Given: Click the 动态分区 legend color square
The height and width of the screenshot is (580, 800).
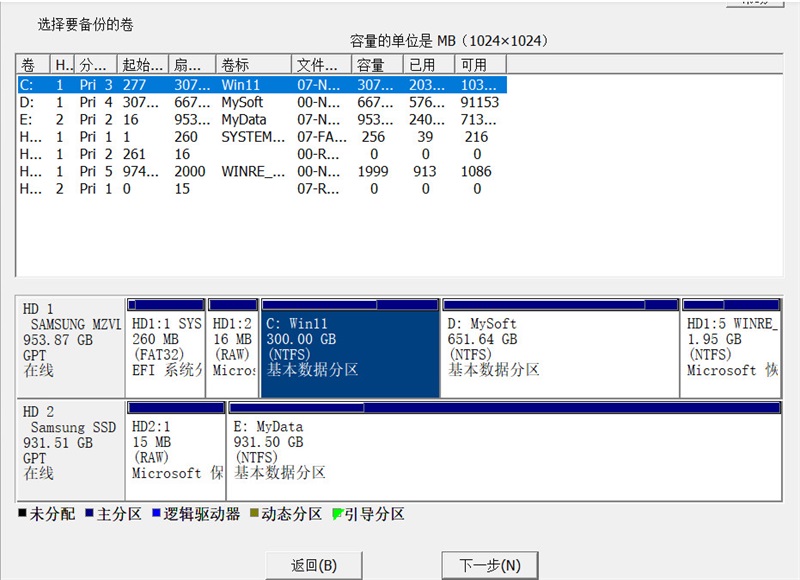Looking at the screenshot, I should (x=254, y=513).
